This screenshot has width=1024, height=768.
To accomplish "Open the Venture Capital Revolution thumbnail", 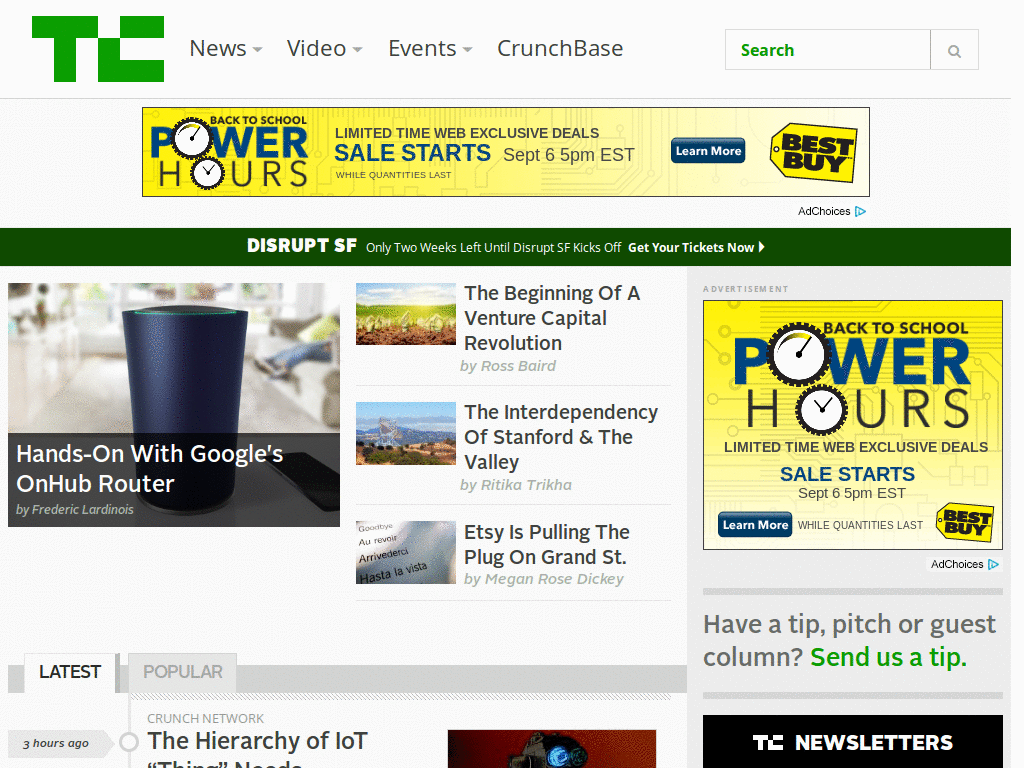I will [406, 314].
